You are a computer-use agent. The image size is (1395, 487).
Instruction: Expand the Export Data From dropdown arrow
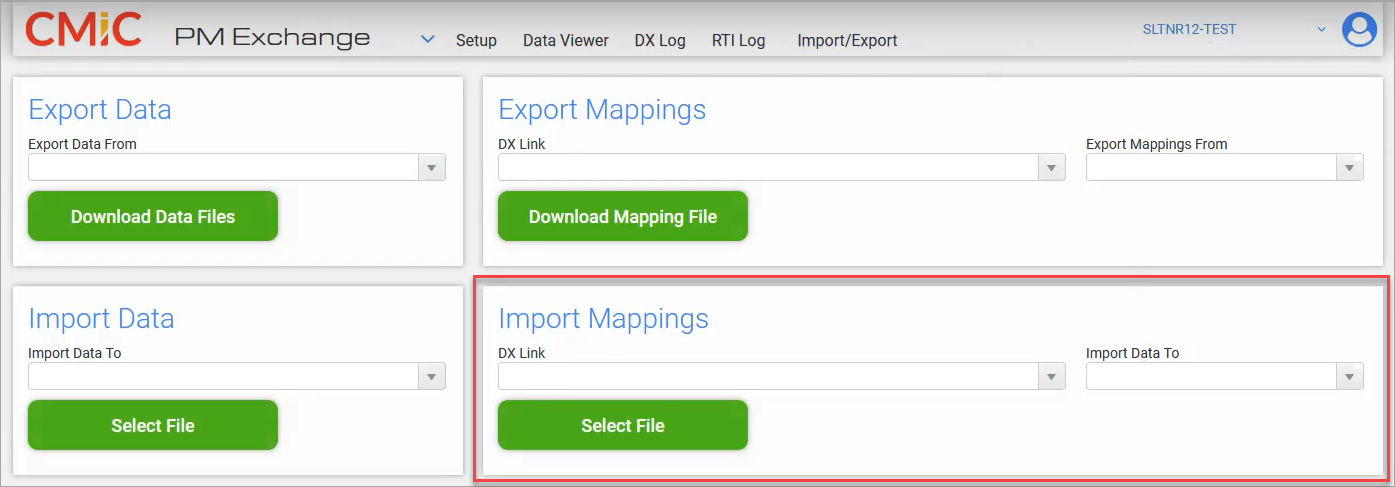point(431,168)
